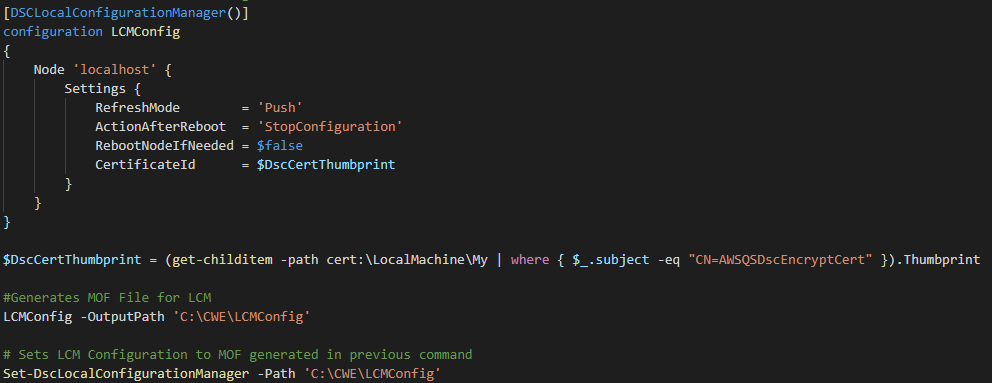Click $DscCertThumbprint inside the Settings block

326,165
